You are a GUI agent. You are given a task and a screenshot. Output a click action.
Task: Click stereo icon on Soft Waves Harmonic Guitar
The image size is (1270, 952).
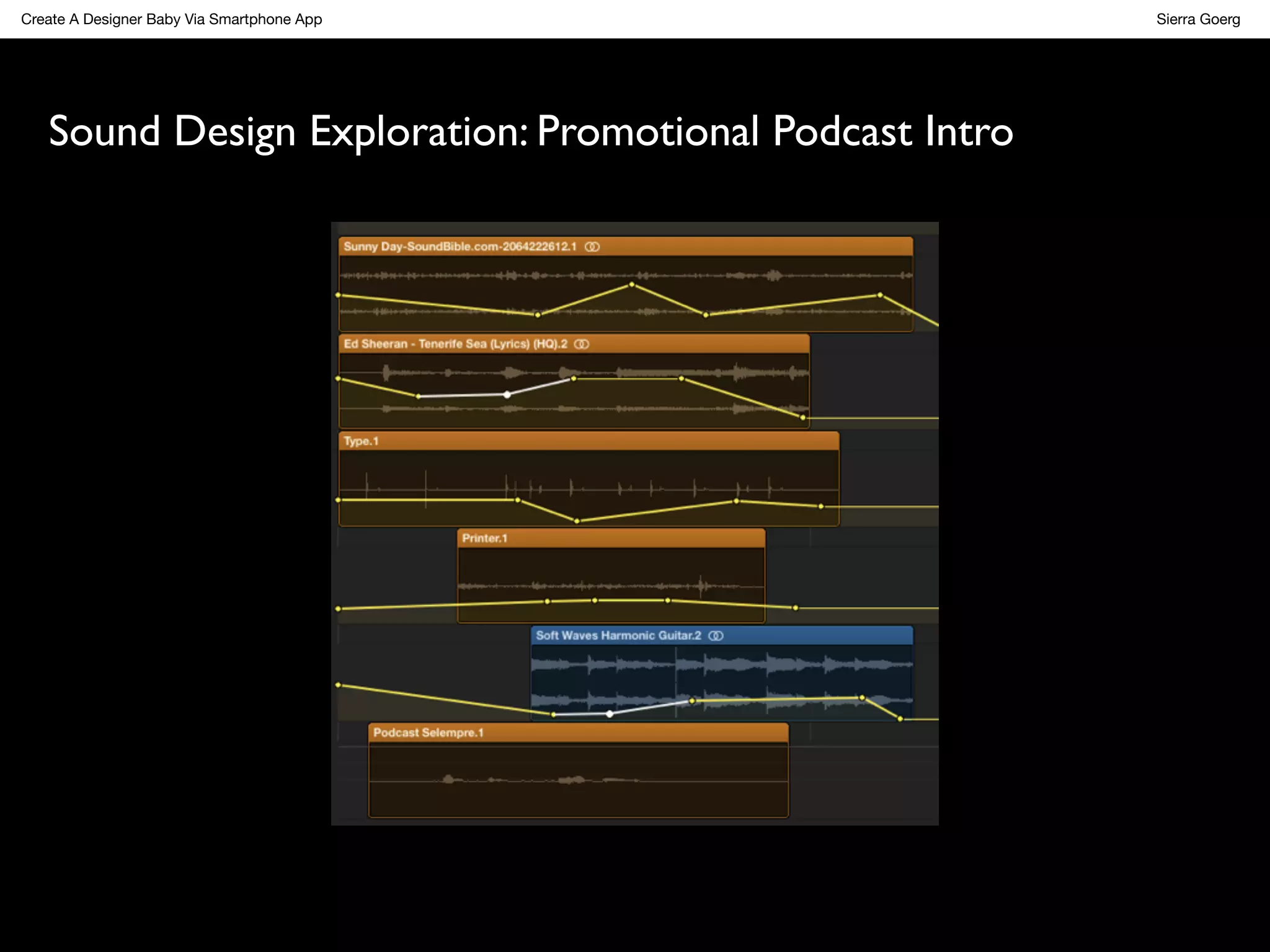click(x=716, y=636)
